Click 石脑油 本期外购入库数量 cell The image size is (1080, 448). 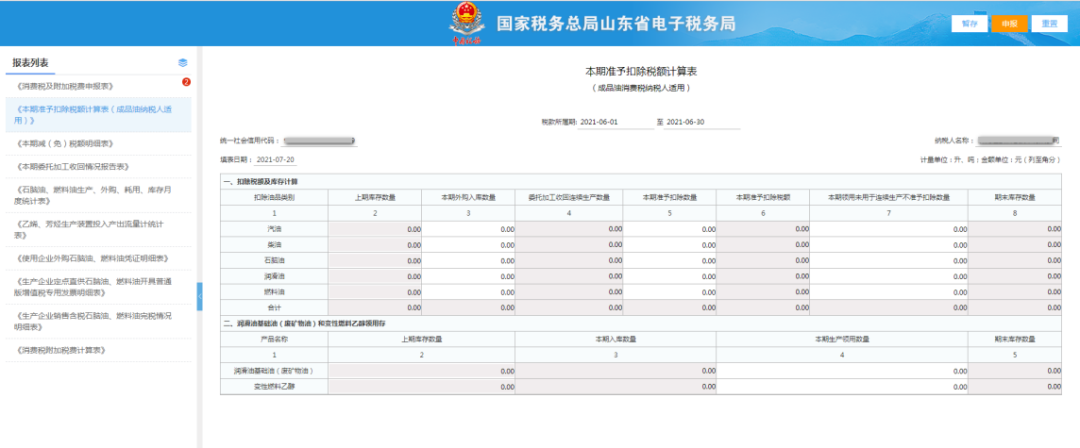(x=468, y=260)
